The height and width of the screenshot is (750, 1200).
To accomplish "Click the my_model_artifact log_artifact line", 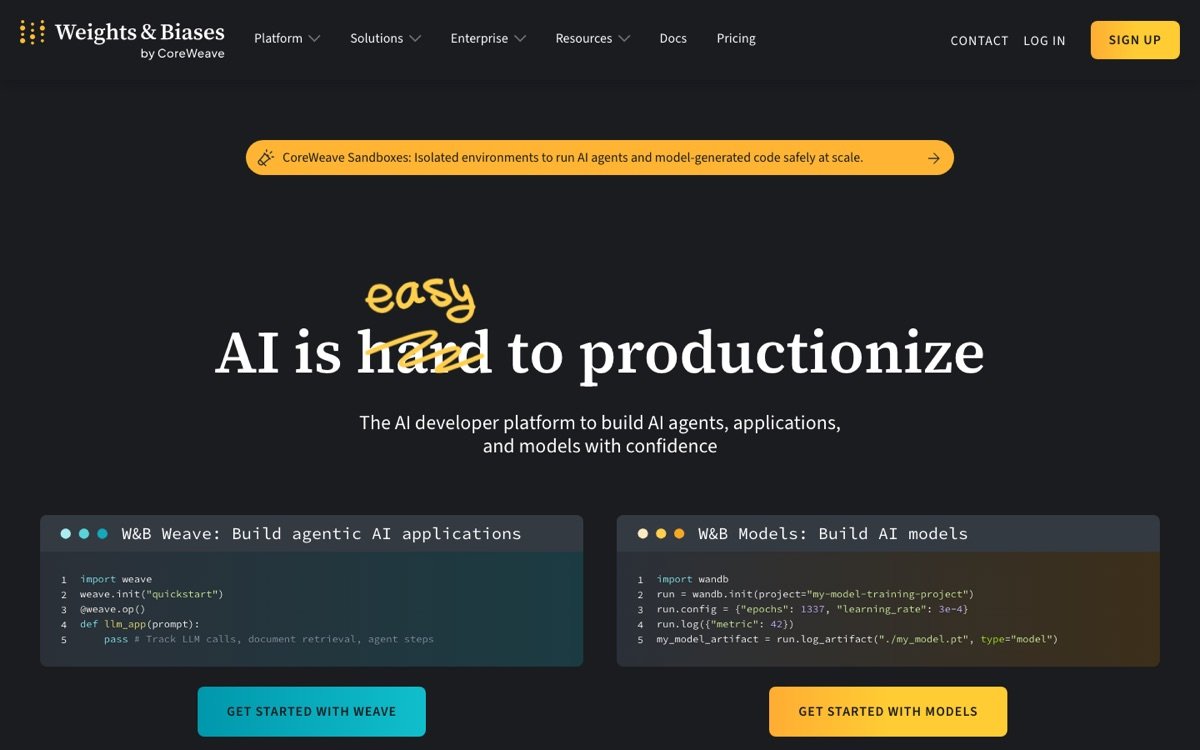I will [x=857, y=639].
